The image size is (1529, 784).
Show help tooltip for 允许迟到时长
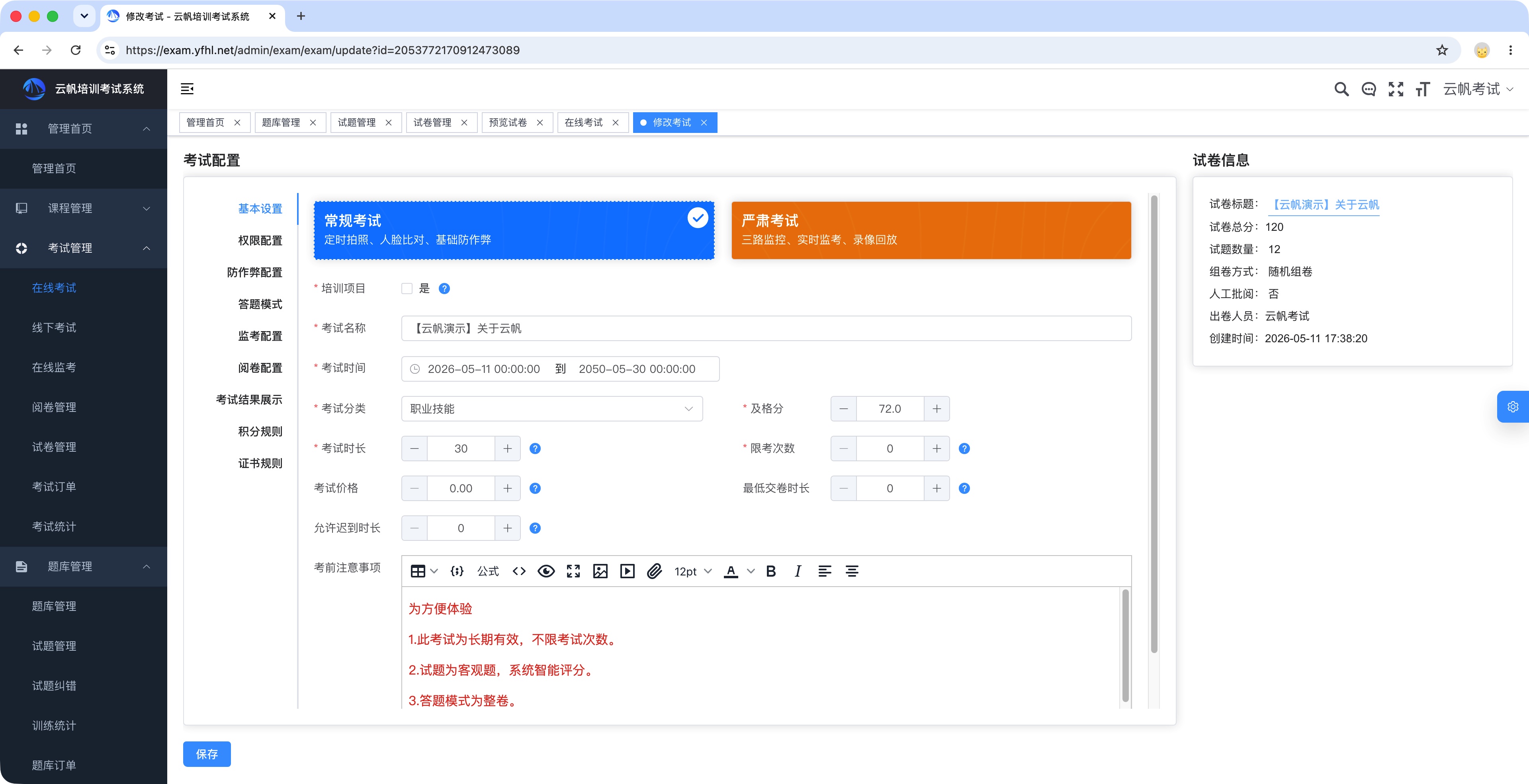(x=535, y=528)
